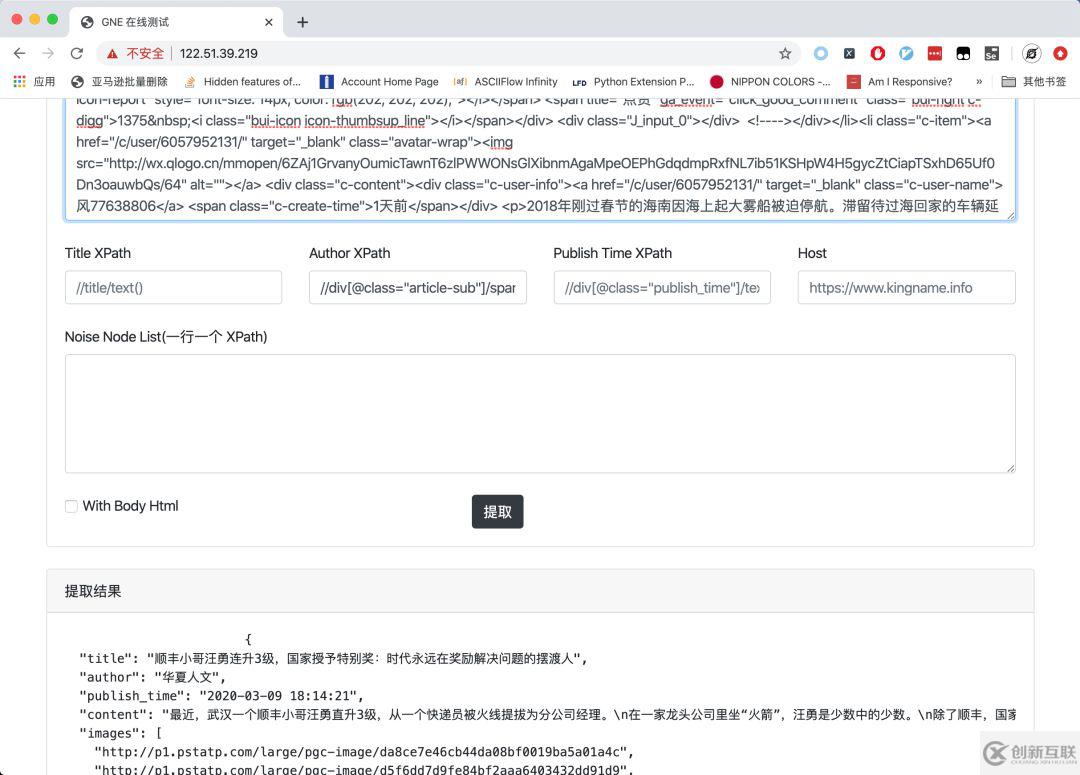Click the Host input field
Screen dimensions: 1080x775
[906, 287]
